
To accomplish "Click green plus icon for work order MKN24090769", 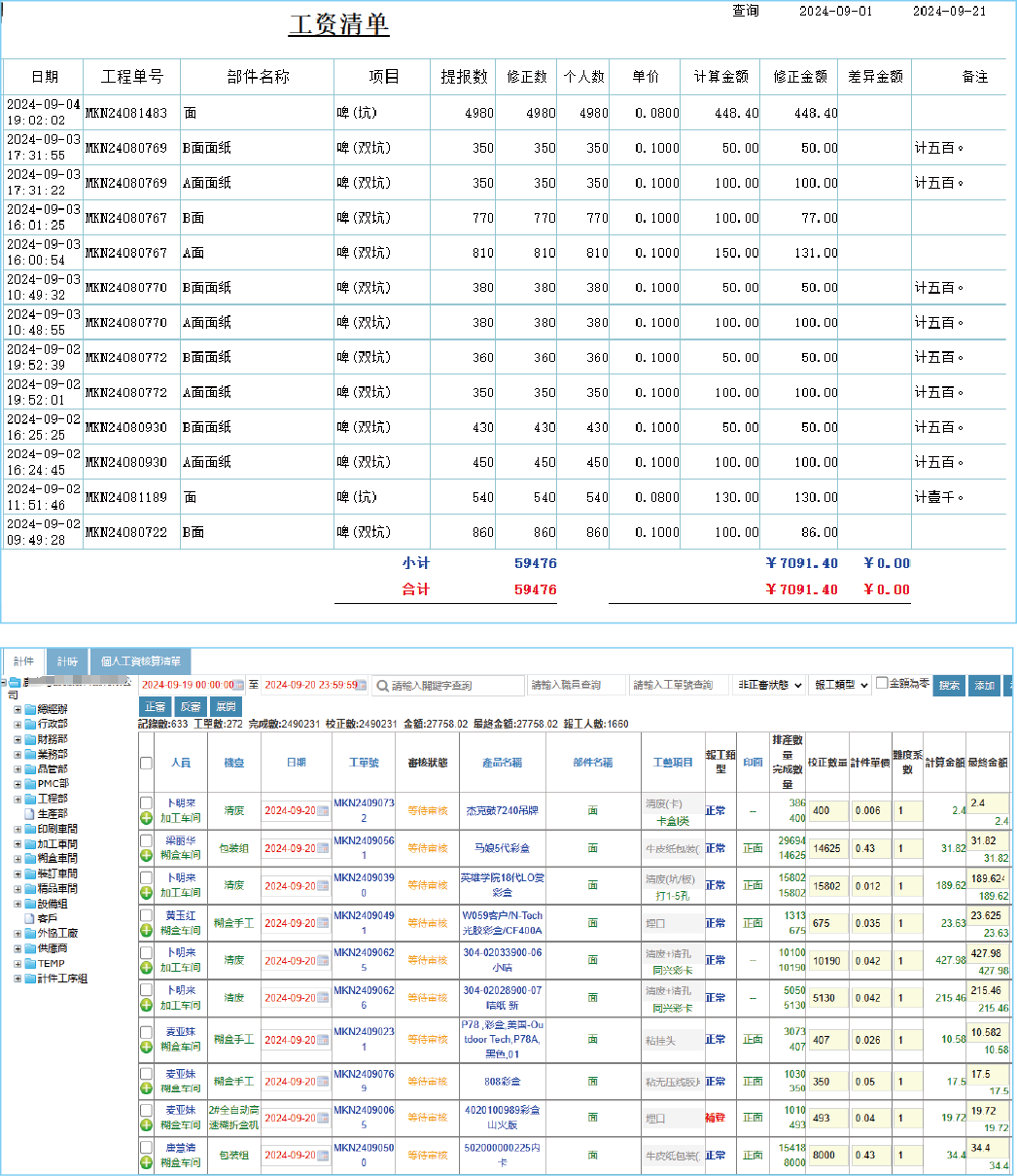I will (x=146, y=1088).
